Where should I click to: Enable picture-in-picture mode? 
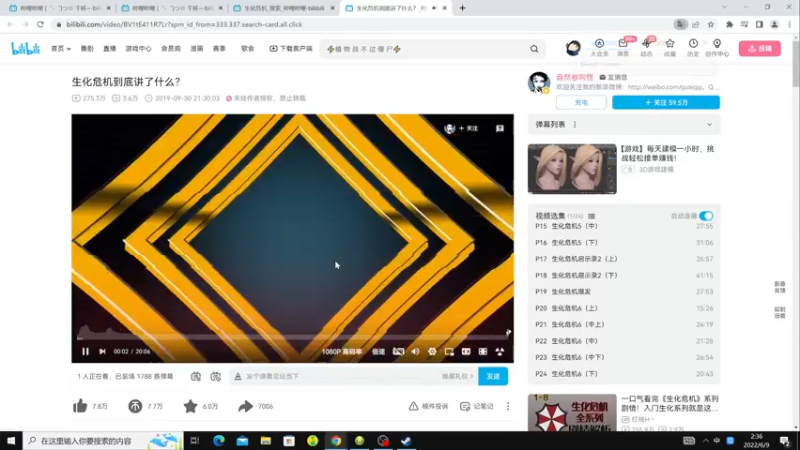click(449, 351)
